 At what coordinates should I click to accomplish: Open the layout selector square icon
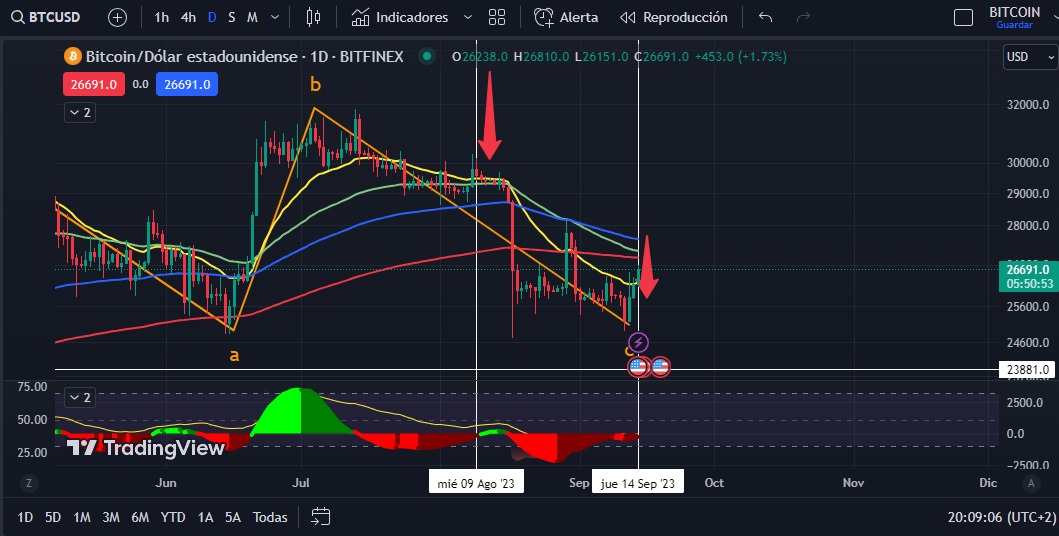click(x=963, y=18)
